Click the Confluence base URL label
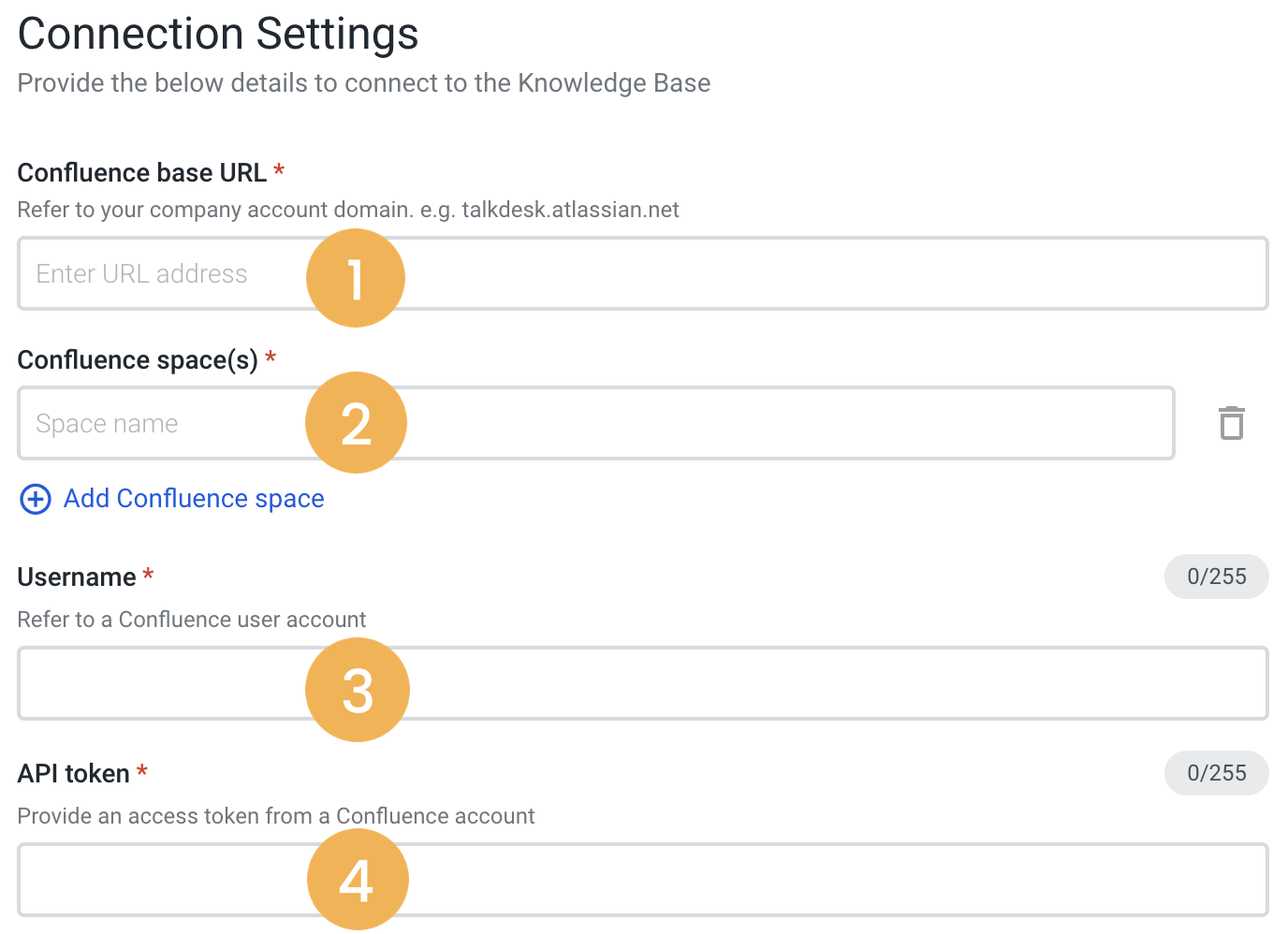 pyautogui.click(x=140, y=172)
